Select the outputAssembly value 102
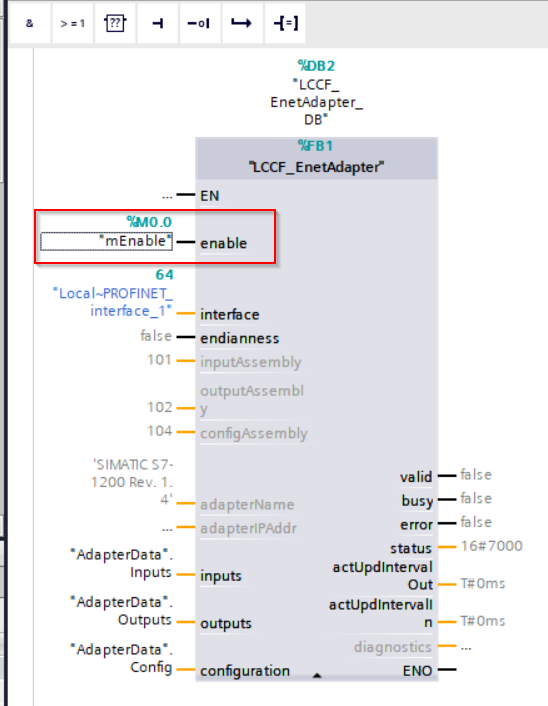548x706 pixels. click(159, 407)
